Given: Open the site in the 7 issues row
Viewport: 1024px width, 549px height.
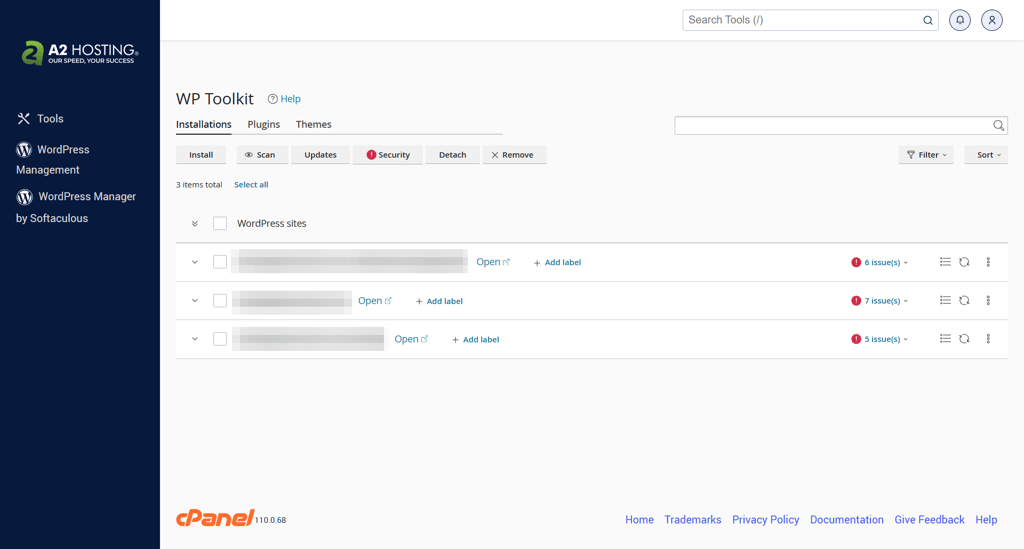Looking at the screenshot, I should pyautogui.click(x=375, y=300).
